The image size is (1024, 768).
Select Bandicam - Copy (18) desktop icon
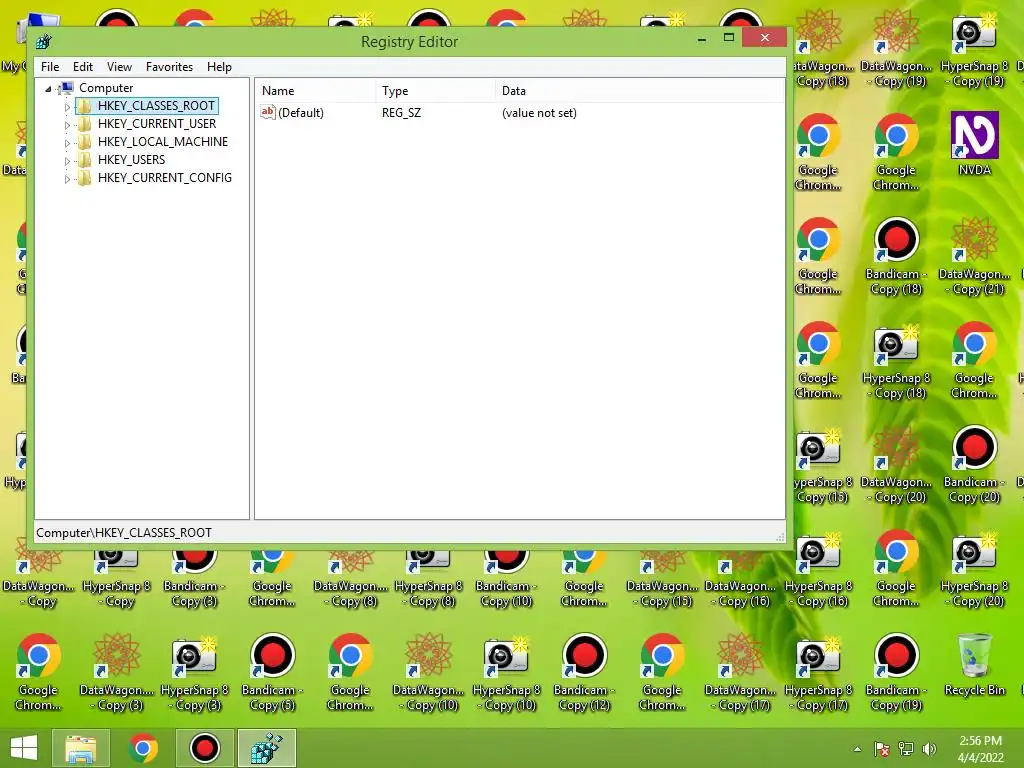click(x=896, y=257)
